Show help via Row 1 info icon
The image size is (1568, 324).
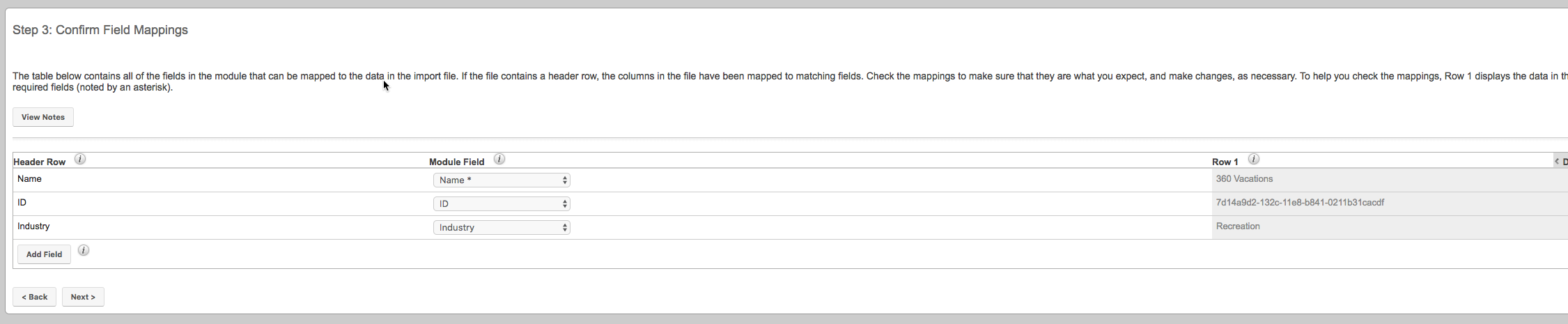point(1253,160)
